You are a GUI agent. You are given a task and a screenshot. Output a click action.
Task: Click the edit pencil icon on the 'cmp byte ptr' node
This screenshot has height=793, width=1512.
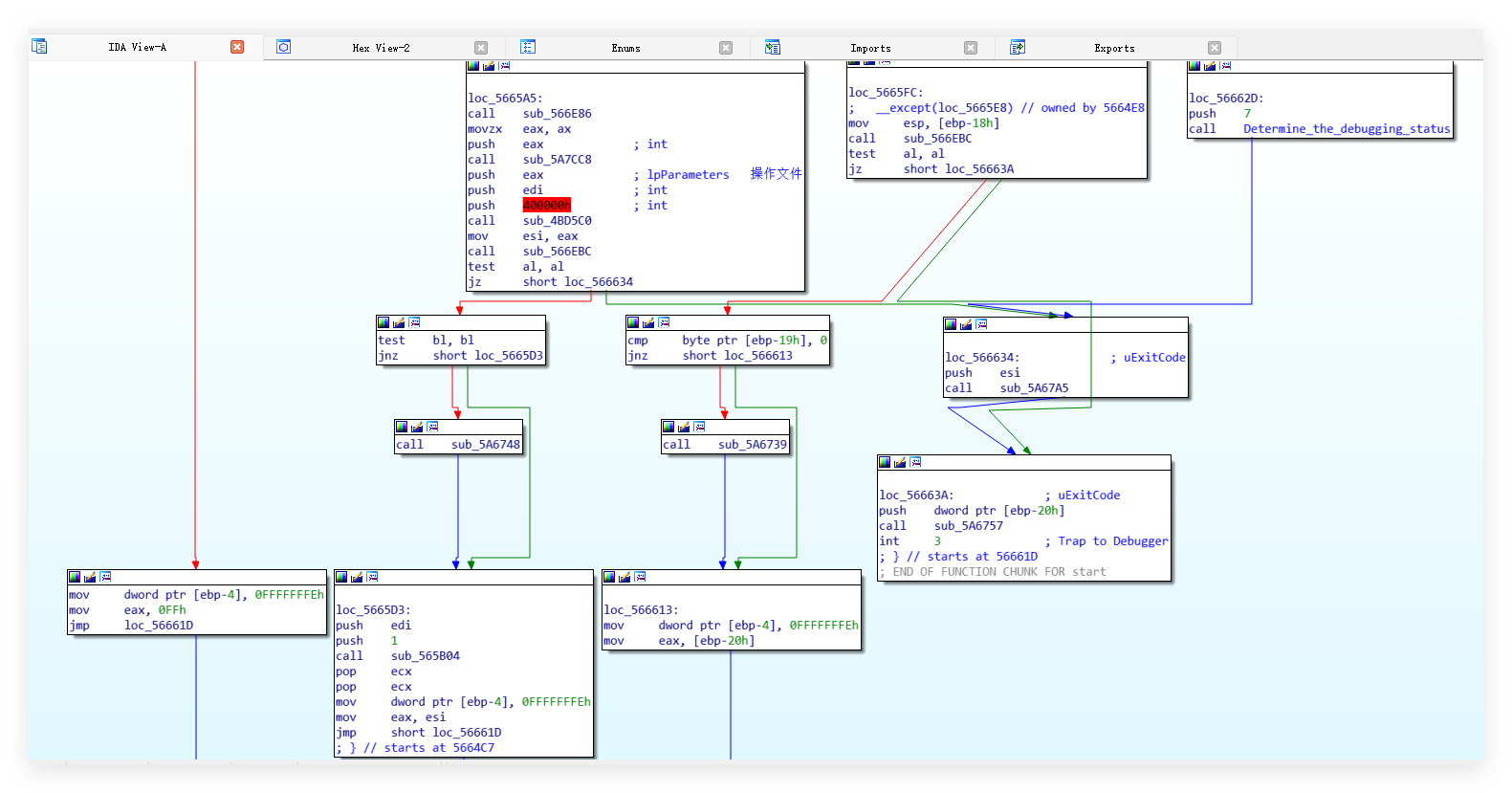[x=648, y=322]
